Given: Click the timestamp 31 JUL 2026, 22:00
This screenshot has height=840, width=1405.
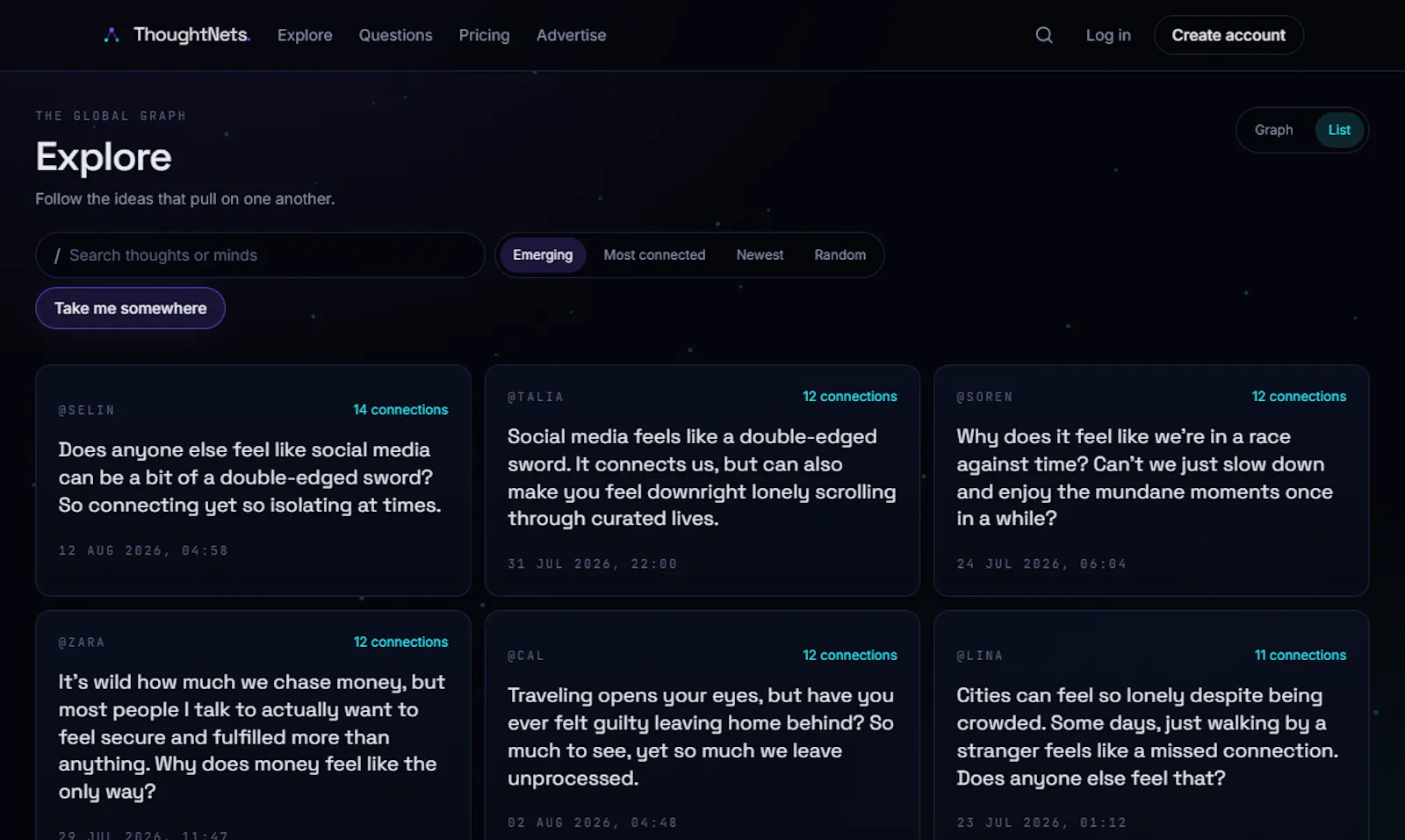Looking at the screenshot, I should click(x=593, y=564).
